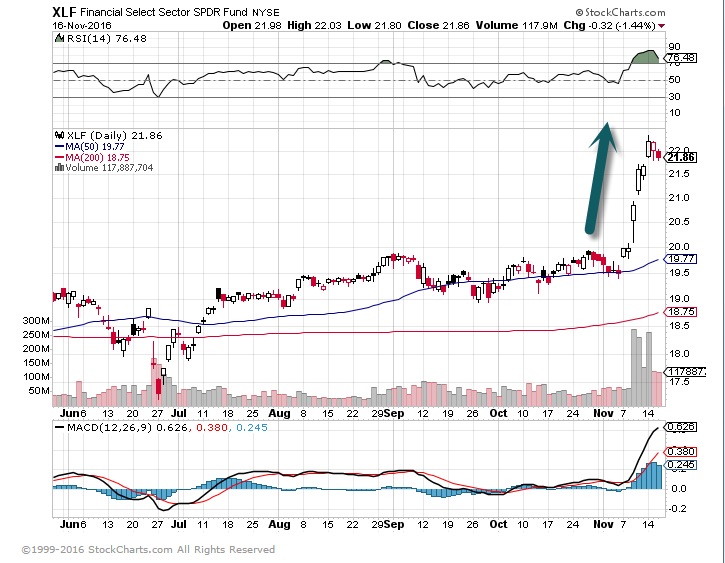Click the 30 label on RSI axis

coord(674,97)
